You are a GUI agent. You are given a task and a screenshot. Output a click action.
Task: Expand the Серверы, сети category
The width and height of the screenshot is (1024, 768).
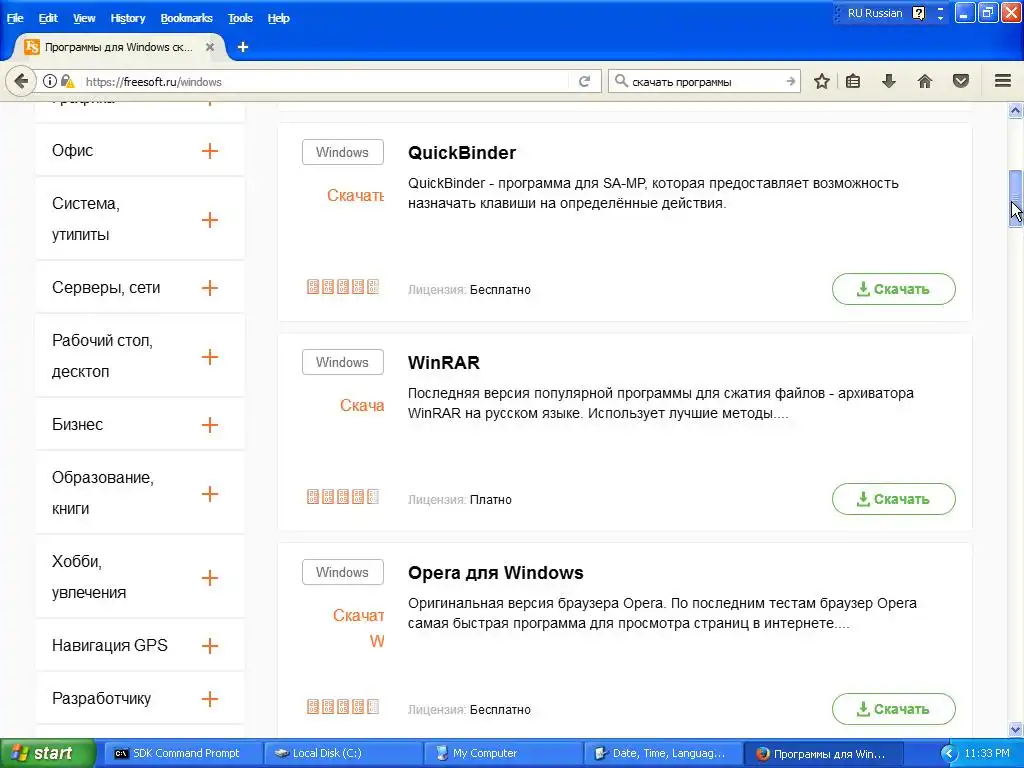pos(210,288)
